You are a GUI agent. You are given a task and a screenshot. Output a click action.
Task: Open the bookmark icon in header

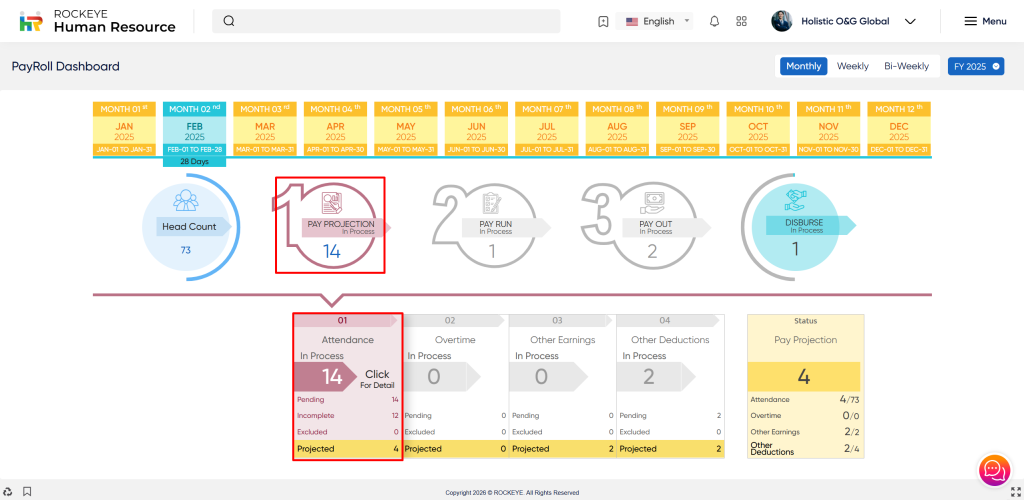(x=603, y=21)
